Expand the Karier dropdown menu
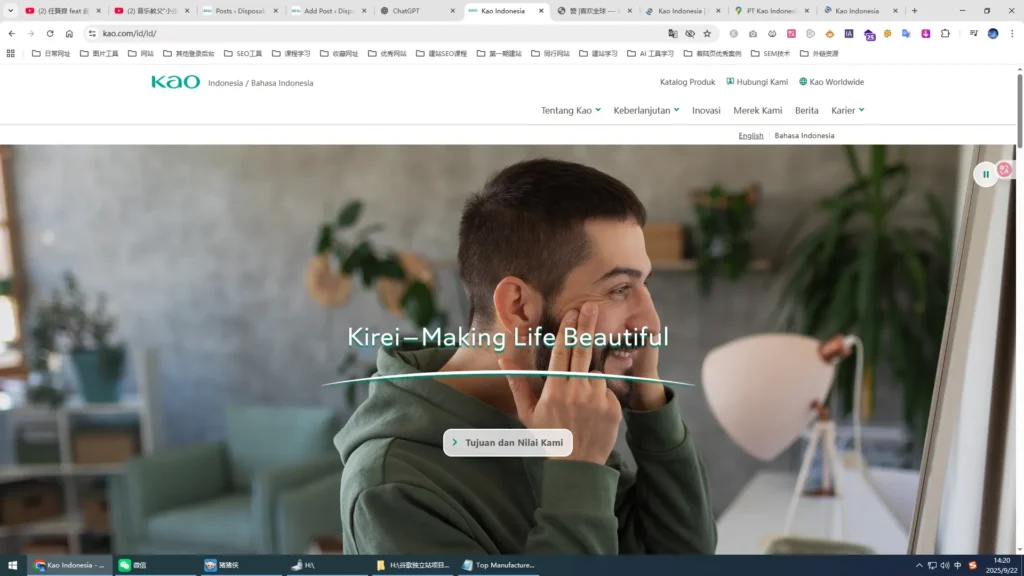The image size is (1024, 576). point(847,110)
